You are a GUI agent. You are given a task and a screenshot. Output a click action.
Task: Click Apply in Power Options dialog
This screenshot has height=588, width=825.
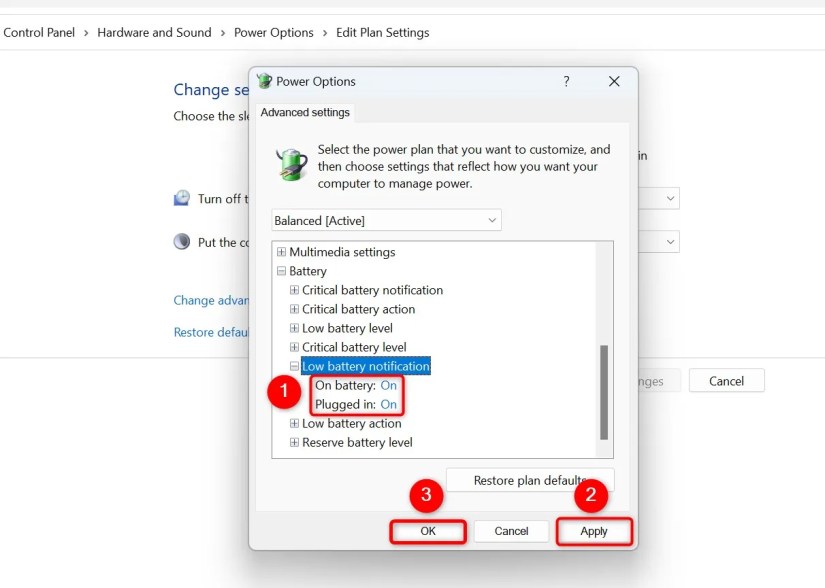(593, 531)
